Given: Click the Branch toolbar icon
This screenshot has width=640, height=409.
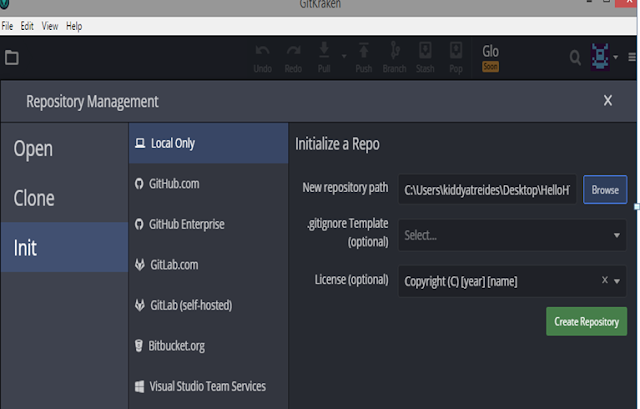Looking at the screenshot, I should [395, 58].
